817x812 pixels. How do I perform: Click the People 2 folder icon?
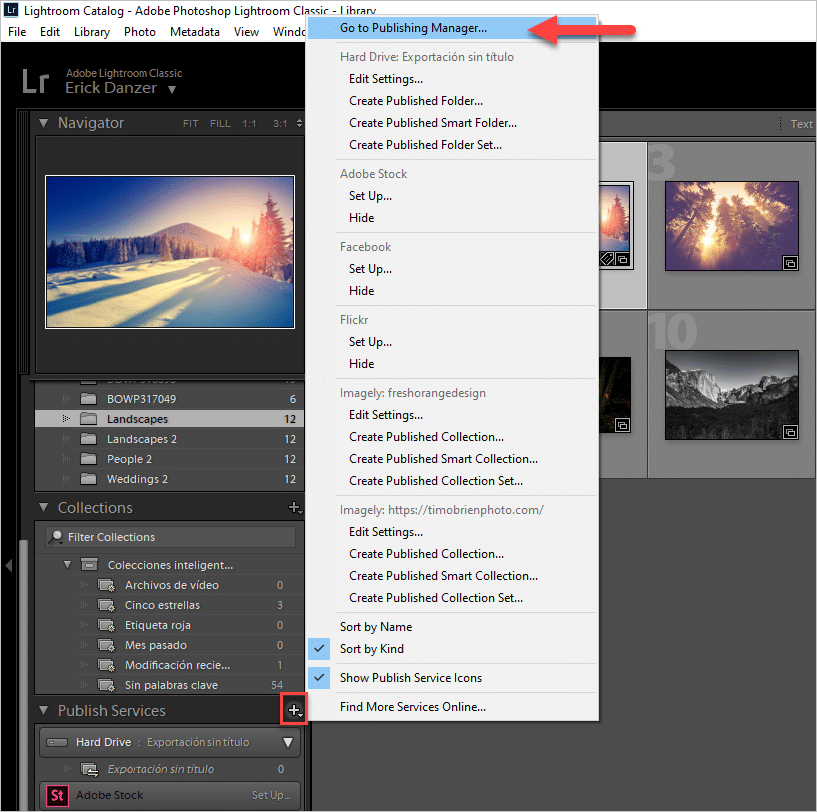(89, 459)
